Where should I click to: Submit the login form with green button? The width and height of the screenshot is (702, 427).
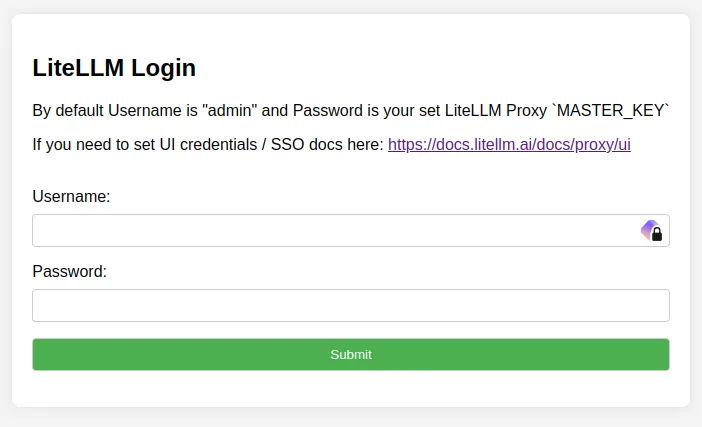point(351,354)
